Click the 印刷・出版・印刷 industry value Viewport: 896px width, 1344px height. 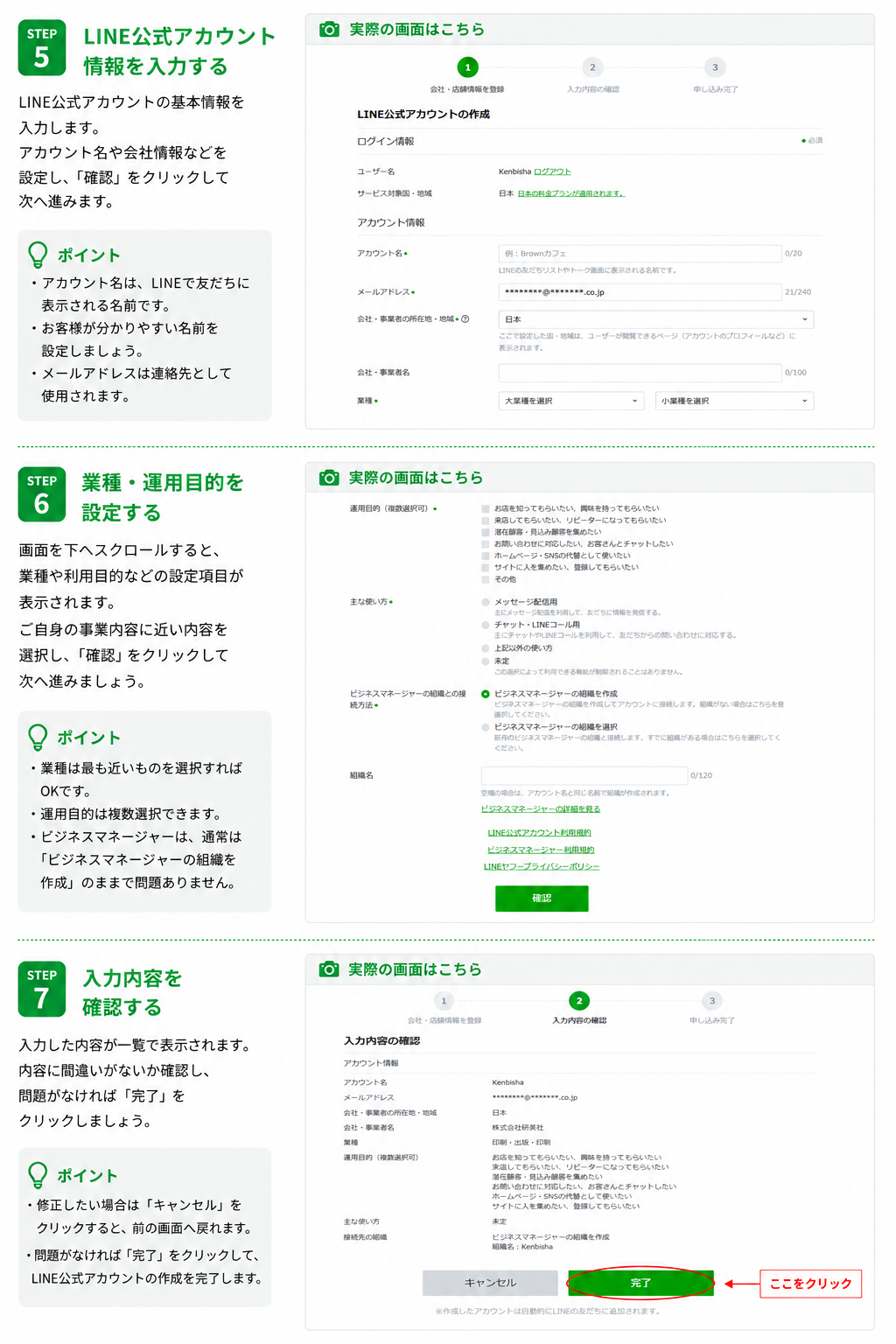click(x=521, y=1143)
